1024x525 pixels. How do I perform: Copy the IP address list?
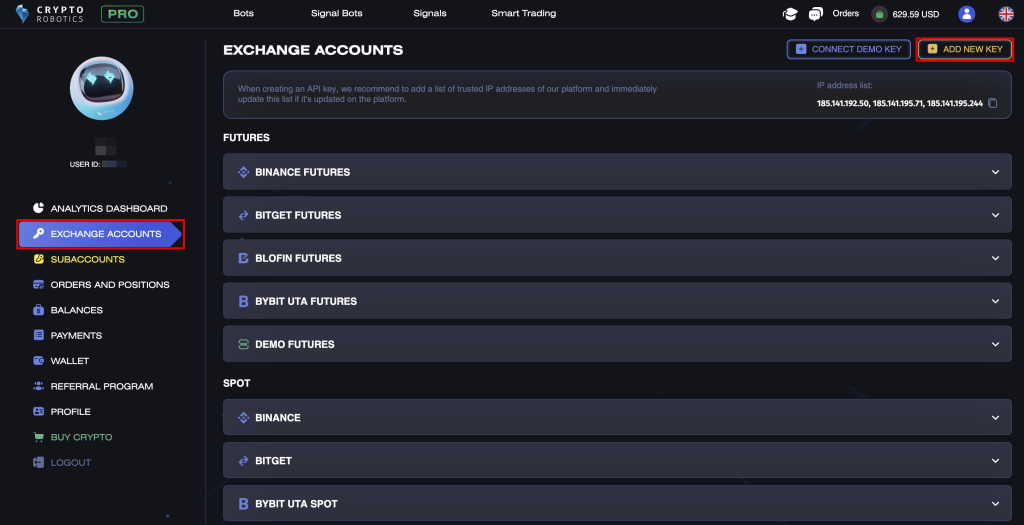coord(993,103)
